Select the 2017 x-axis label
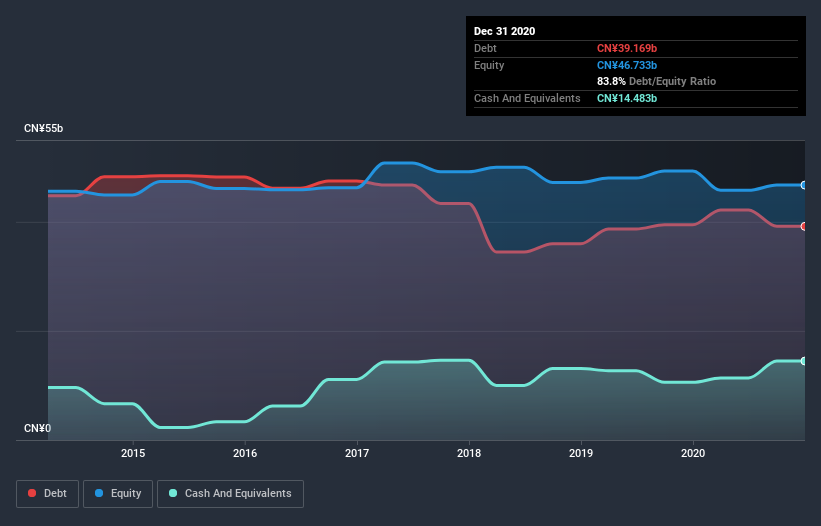 point(357,453)
